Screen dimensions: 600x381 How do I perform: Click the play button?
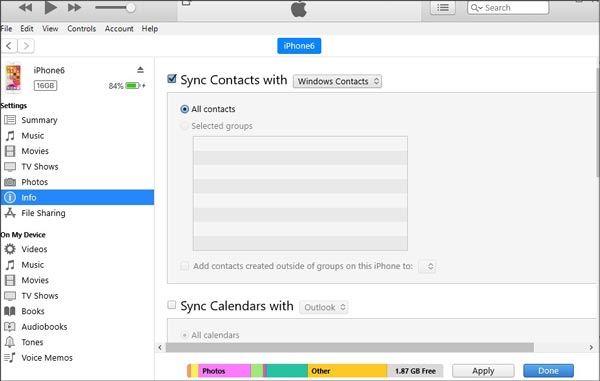click(51, 7)
